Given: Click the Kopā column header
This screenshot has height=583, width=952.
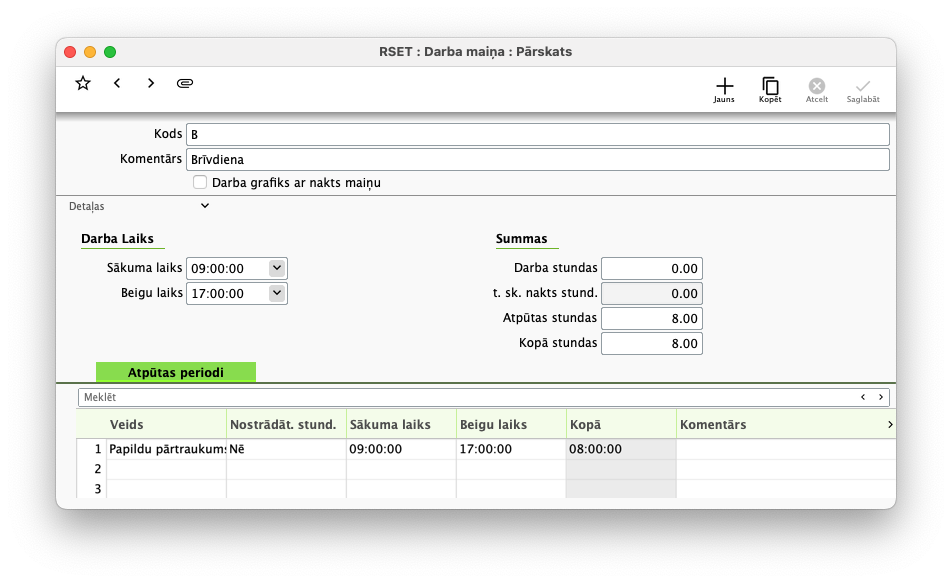Looking at the screenshot, I should [621, 424].
